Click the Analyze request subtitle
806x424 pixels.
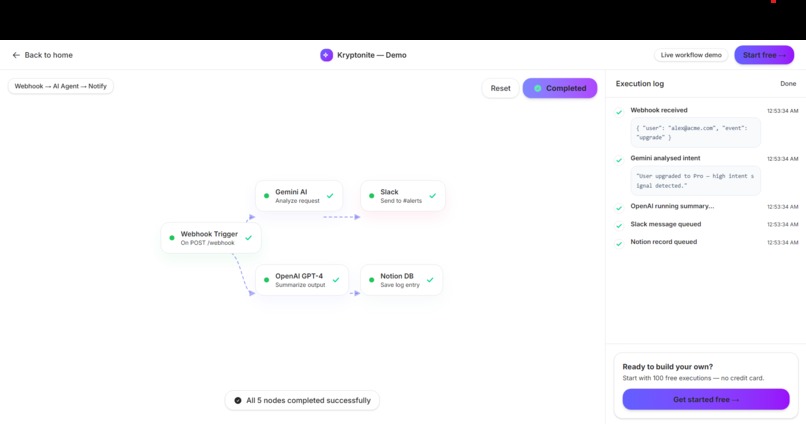pos(297,201)
